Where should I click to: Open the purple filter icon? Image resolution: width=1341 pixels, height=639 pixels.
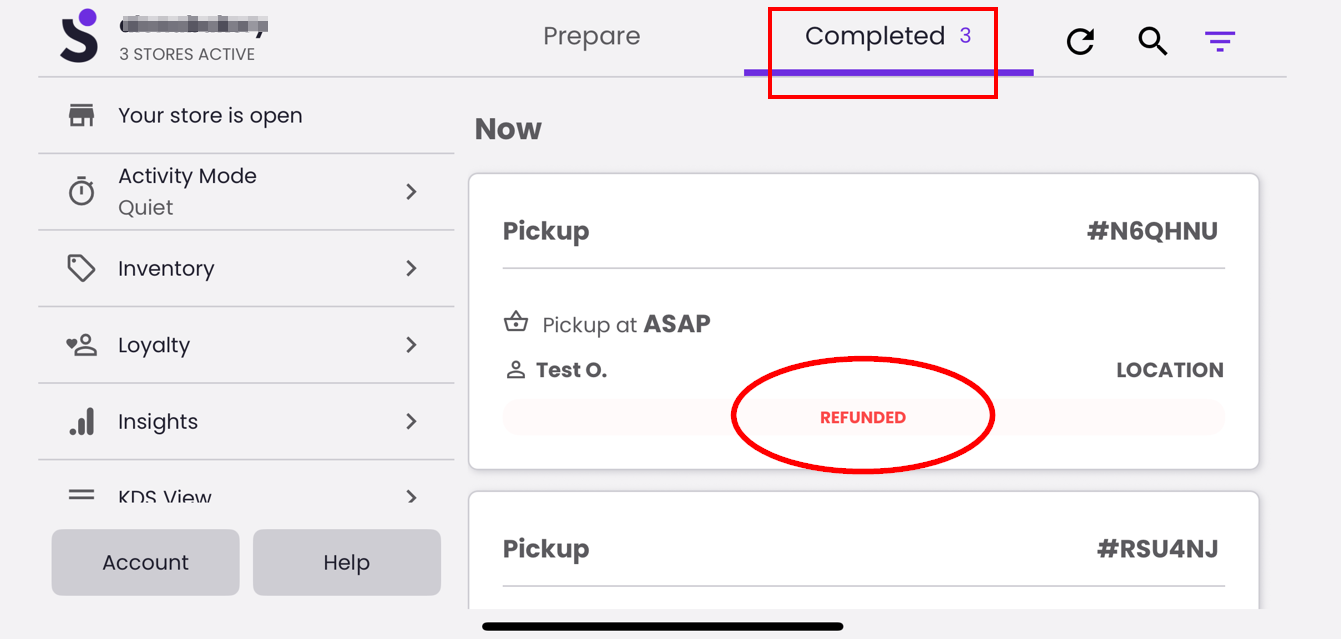[x=1220, y=41]
